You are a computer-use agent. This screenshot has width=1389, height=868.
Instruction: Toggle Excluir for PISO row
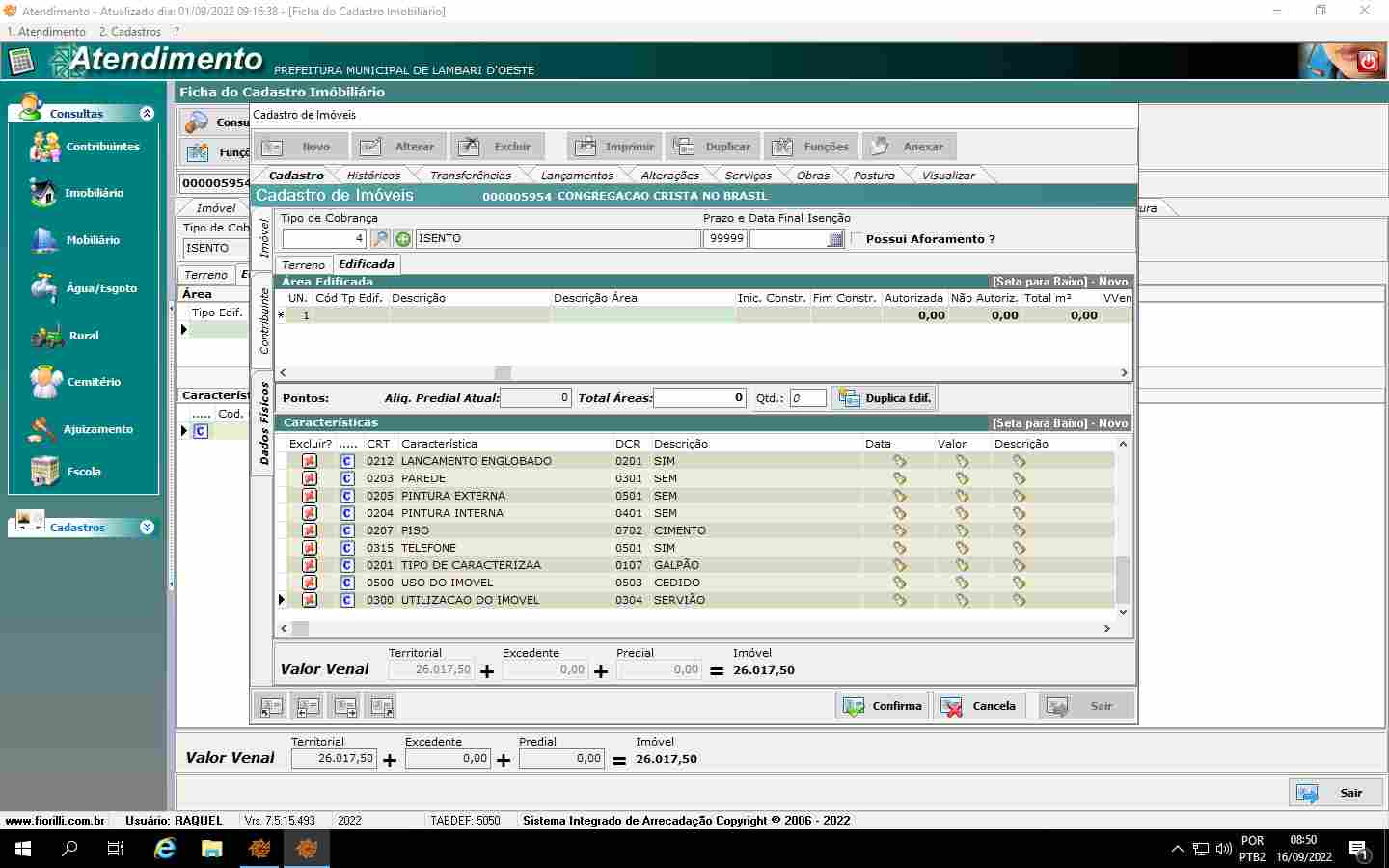coord(310,530)
